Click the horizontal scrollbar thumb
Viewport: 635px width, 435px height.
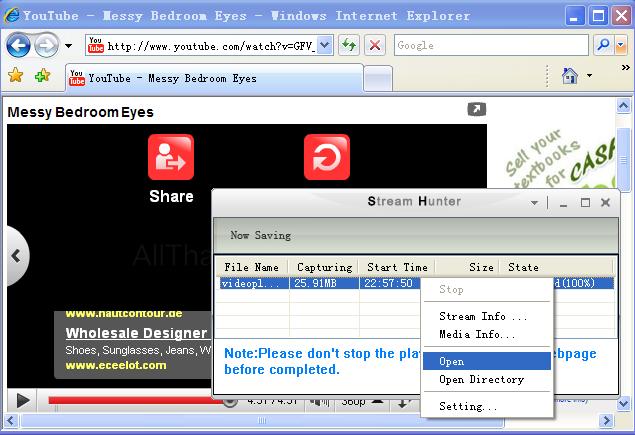click(x=262, y=421)
